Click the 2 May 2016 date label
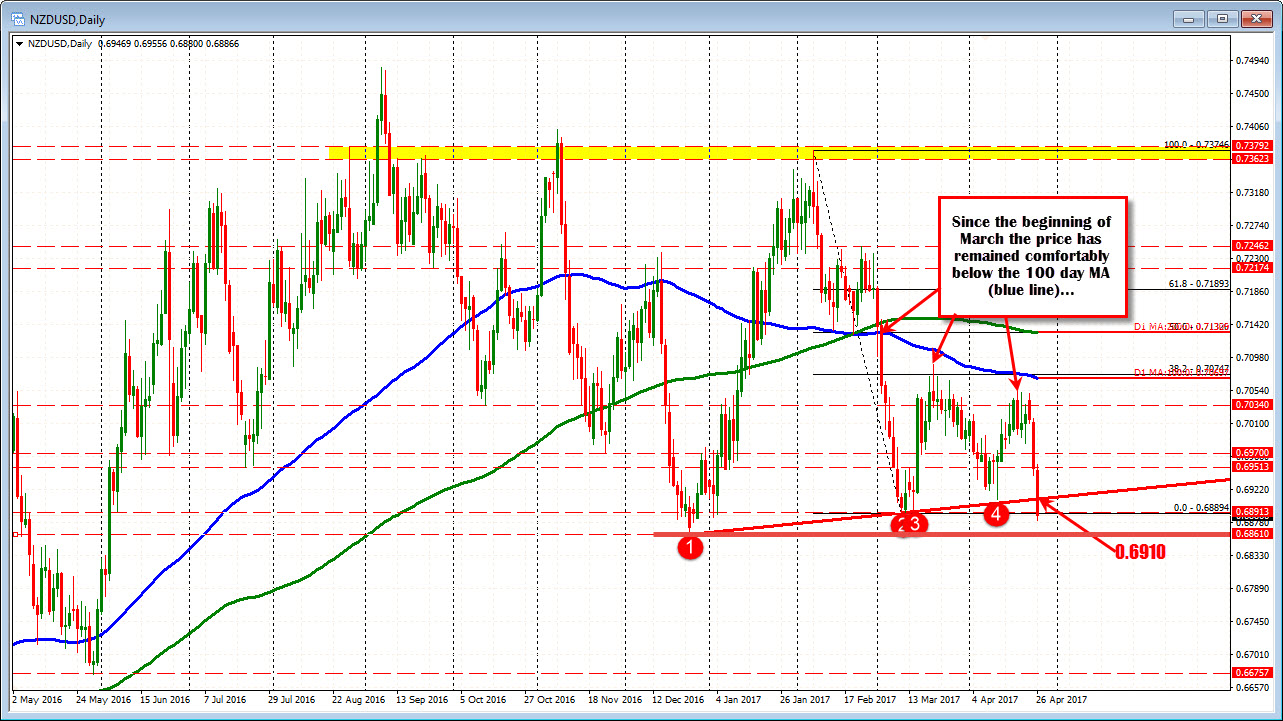 tap(36, 701)
